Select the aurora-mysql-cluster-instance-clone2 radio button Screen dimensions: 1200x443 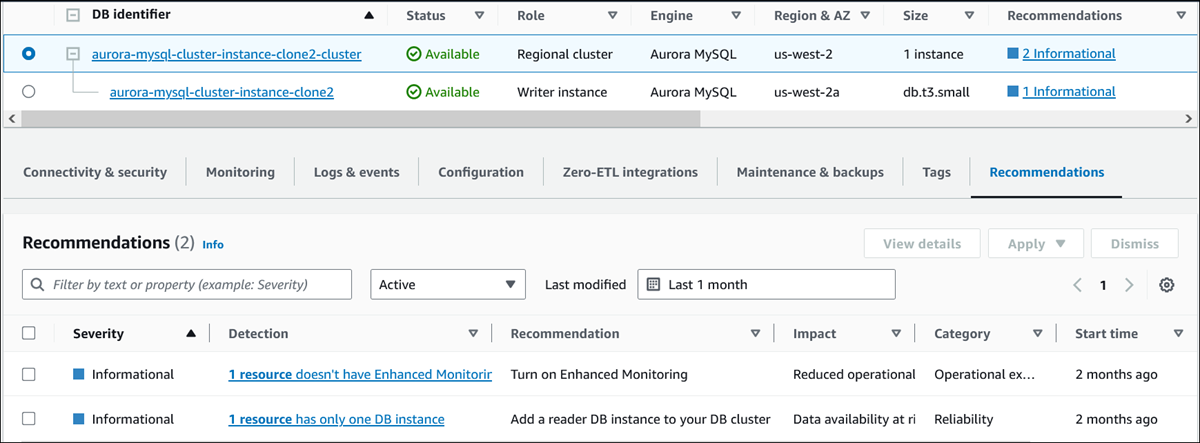(28, 92)
